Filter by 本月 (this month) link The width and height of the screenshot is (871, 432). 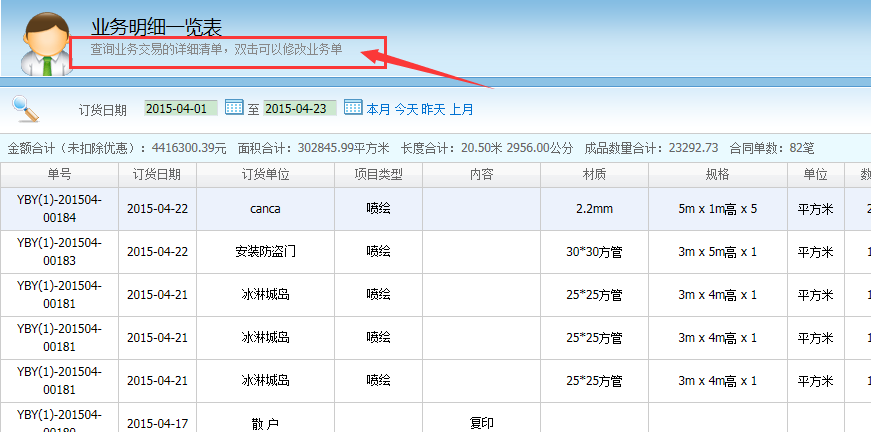click(x=378, y=110)
